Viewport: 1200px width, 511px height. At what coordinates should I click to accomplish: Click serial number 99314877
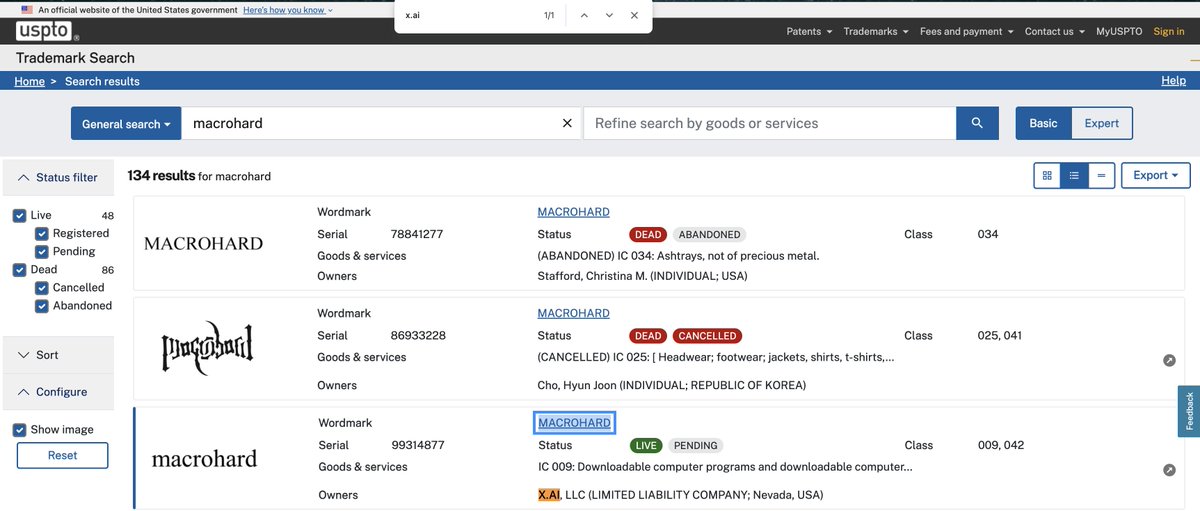click(x=418, y=445)
